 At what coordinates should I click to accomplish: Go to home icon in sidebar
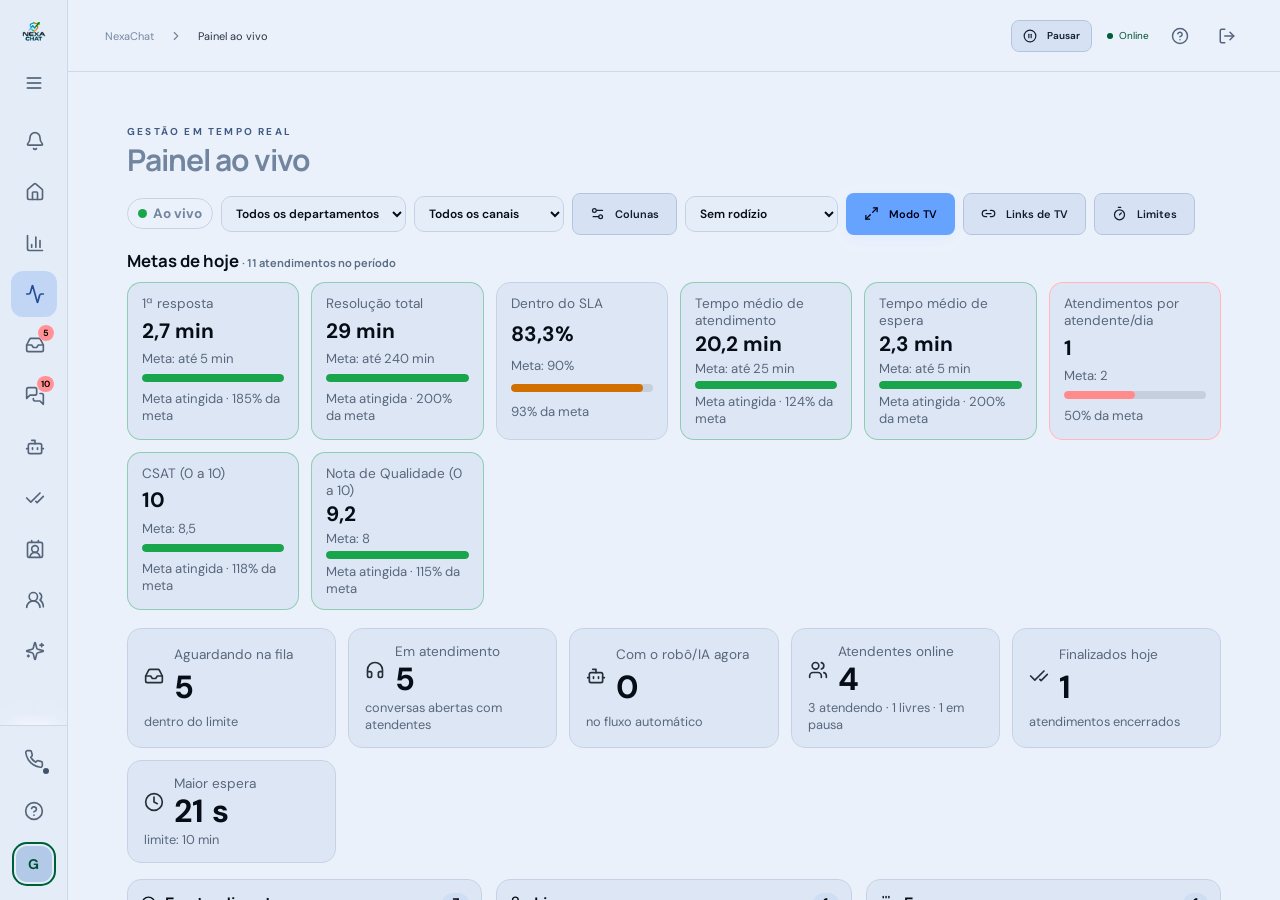coord(34,192)
